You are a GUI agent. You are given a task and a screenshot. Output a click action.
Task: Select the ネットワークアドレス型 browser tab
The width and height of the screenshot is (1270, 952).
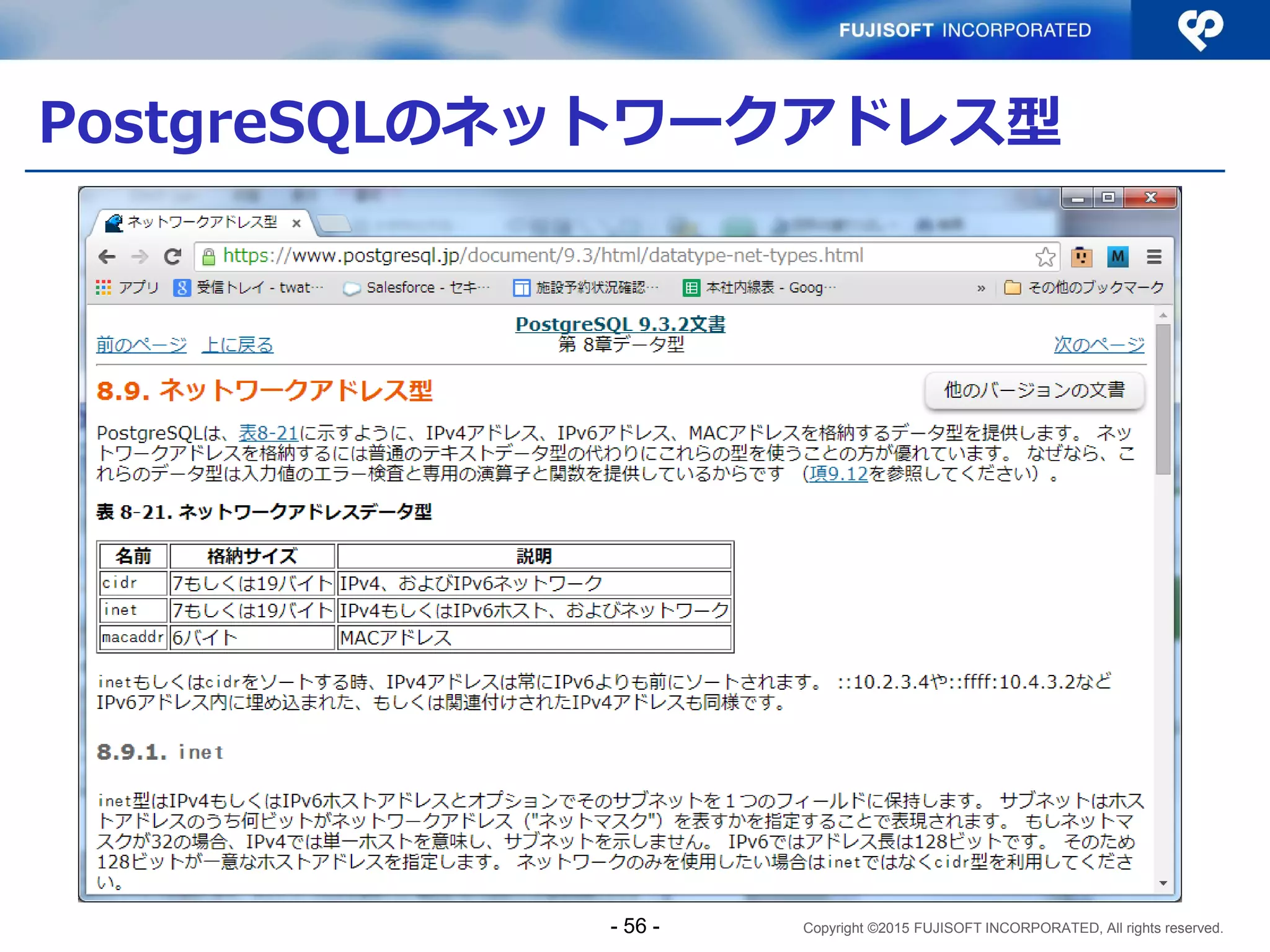click(202, 223)
